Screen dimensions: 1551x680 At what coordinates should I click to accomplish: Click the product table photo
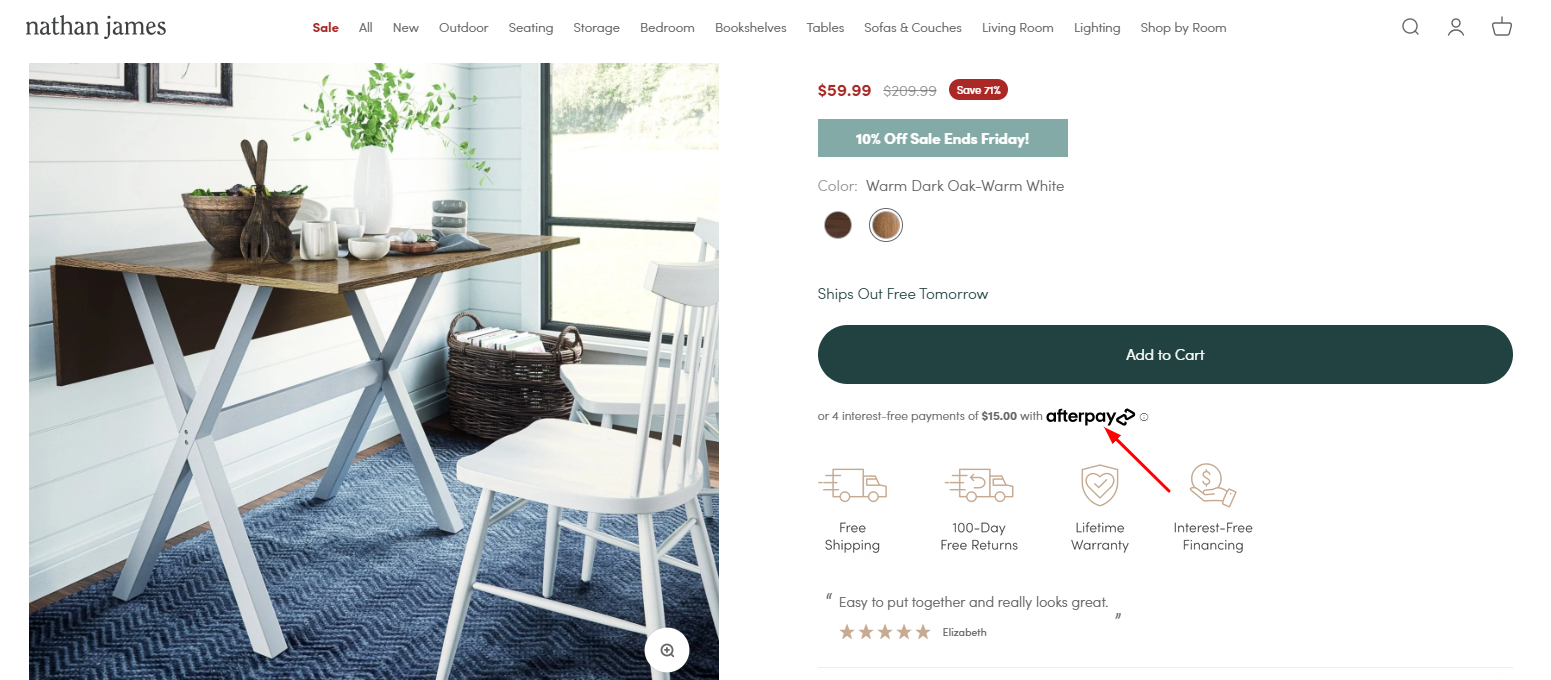373,371
